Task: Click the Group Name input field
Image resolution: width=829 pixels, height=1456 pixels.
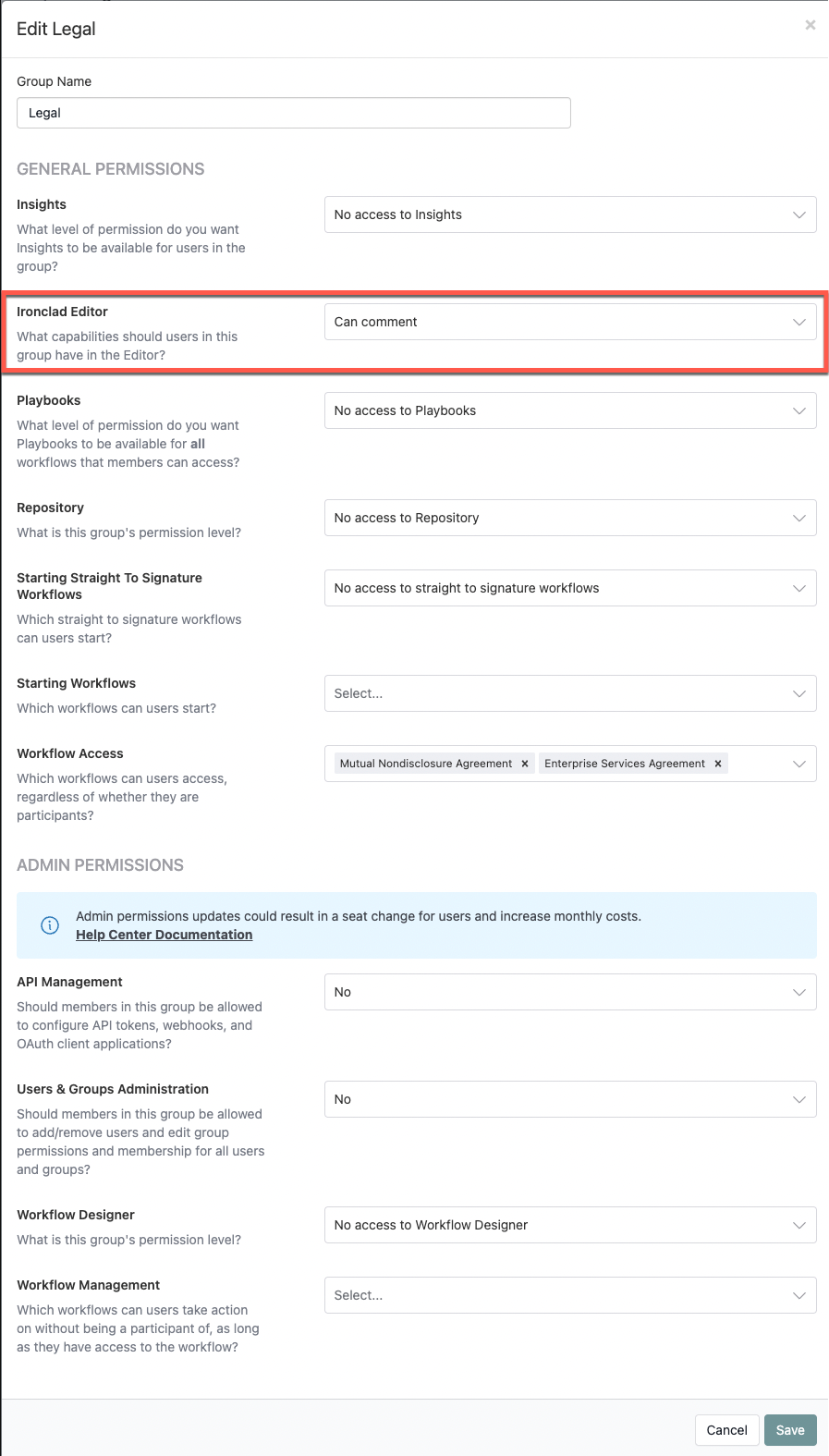Action: [x=294, y=112]
